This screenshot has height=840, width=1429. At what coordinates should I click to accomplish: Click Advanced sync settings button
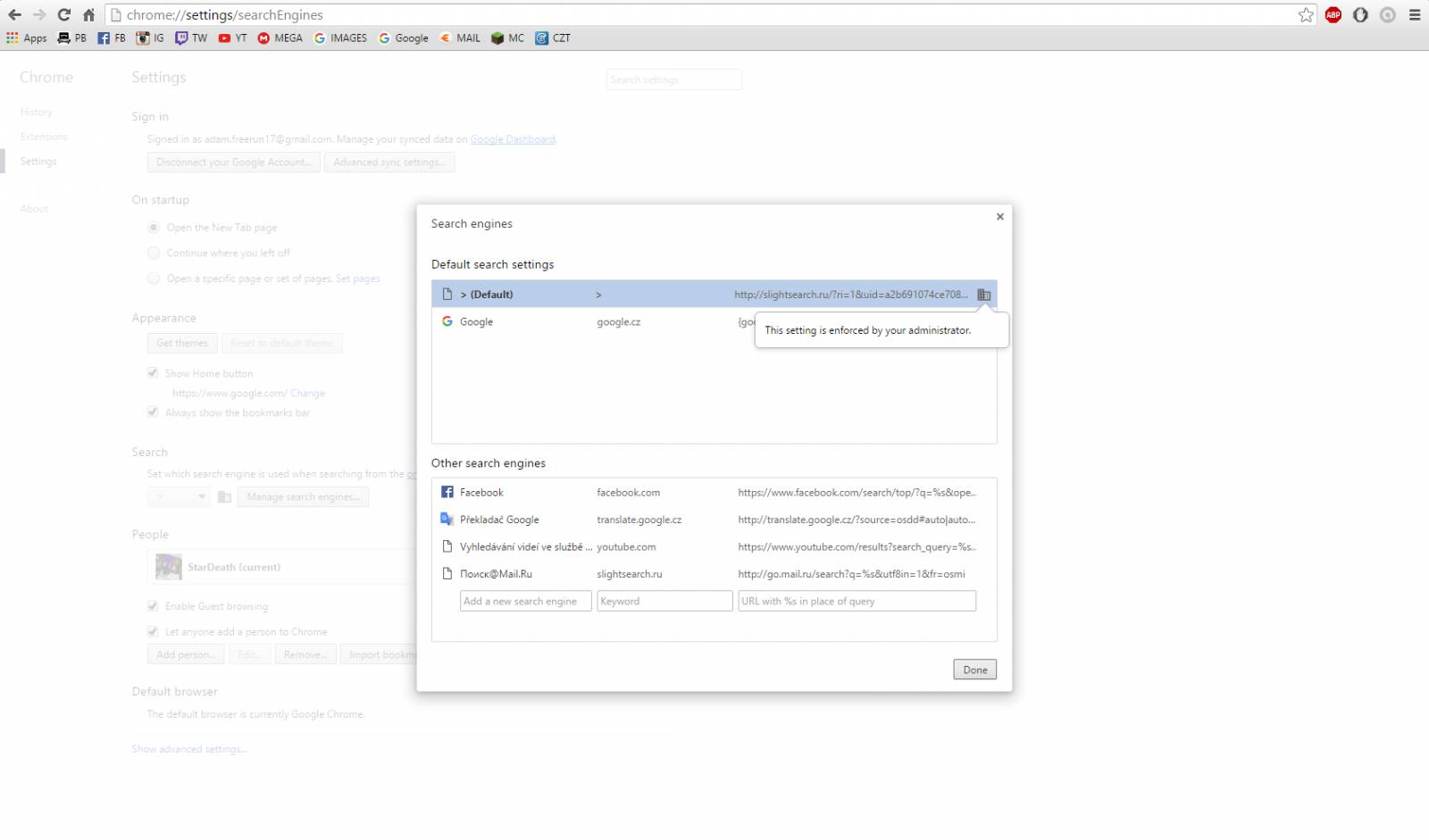389,162
